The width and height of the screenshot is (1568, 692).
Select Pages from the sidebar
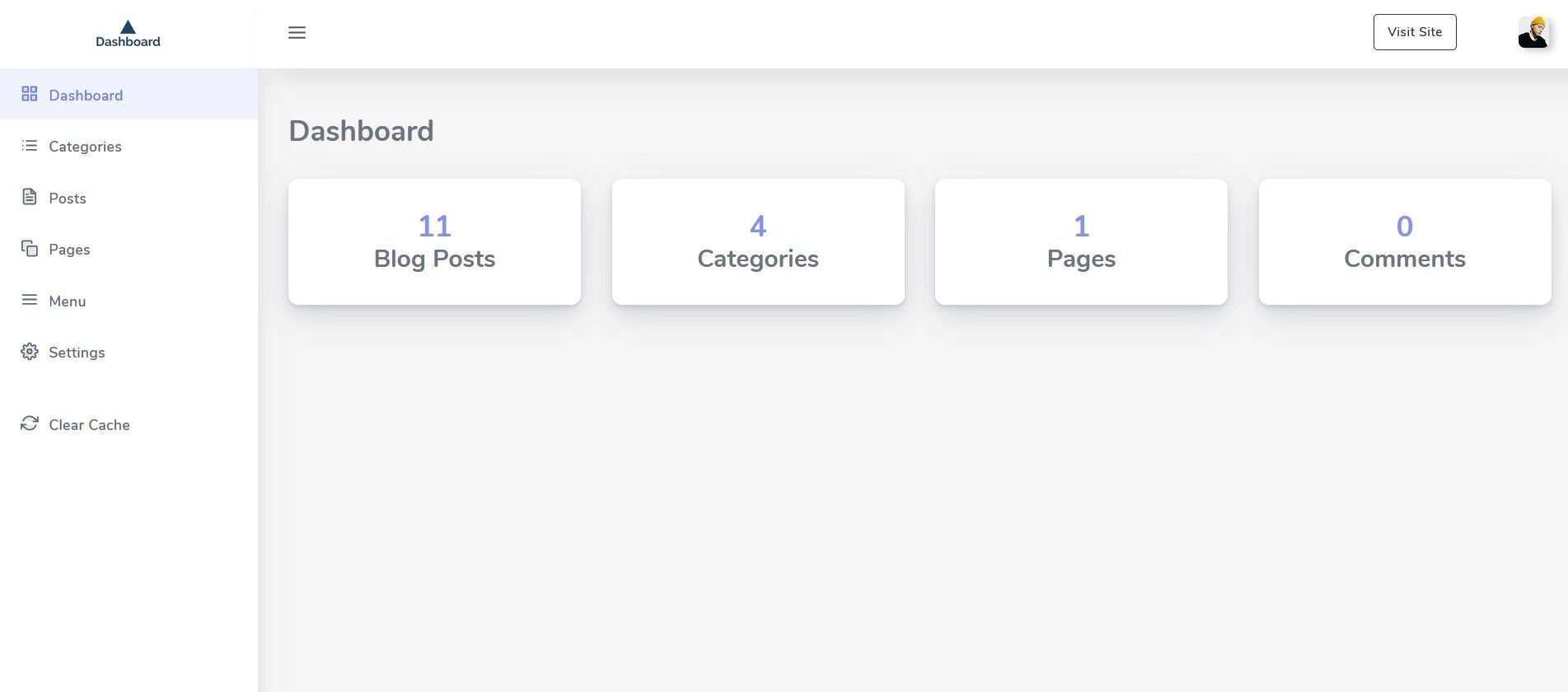click(69, 250)
